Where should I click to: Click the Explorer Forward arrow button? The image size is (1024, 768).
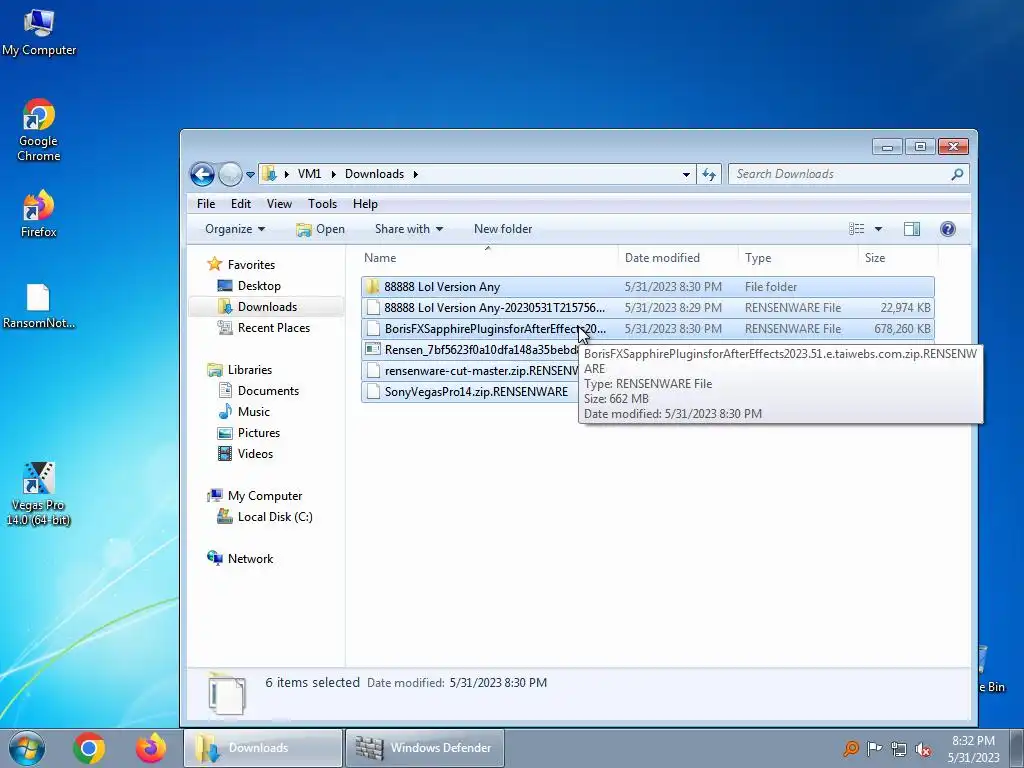pyautogui.click(x=230, y=174)
